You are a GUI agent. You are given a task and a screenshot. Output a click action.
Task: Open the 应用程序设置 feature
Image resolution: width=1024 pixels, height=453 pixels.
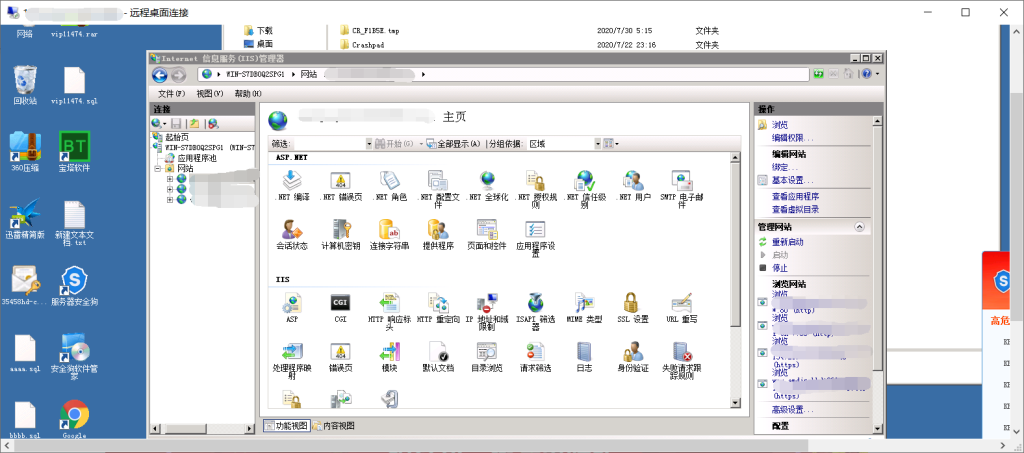tap(536, 239)
